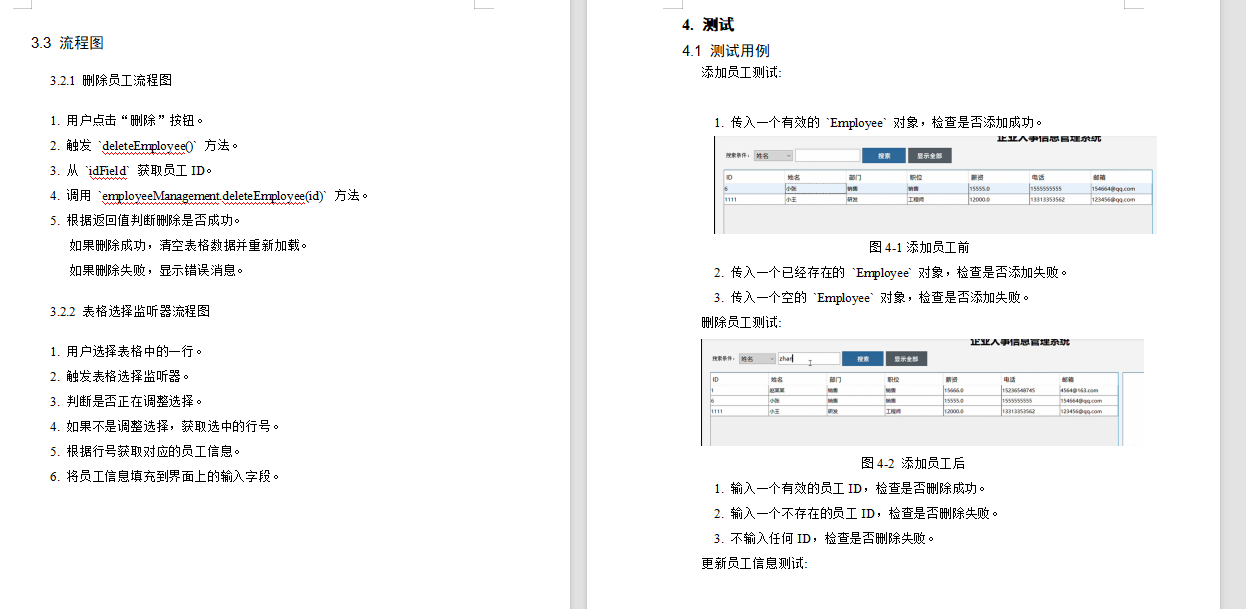The width and height of the screenshot is (1246, 609).
Task: Click the search input containing zhan
Action: pyautogui.click(x=809, y=358)
